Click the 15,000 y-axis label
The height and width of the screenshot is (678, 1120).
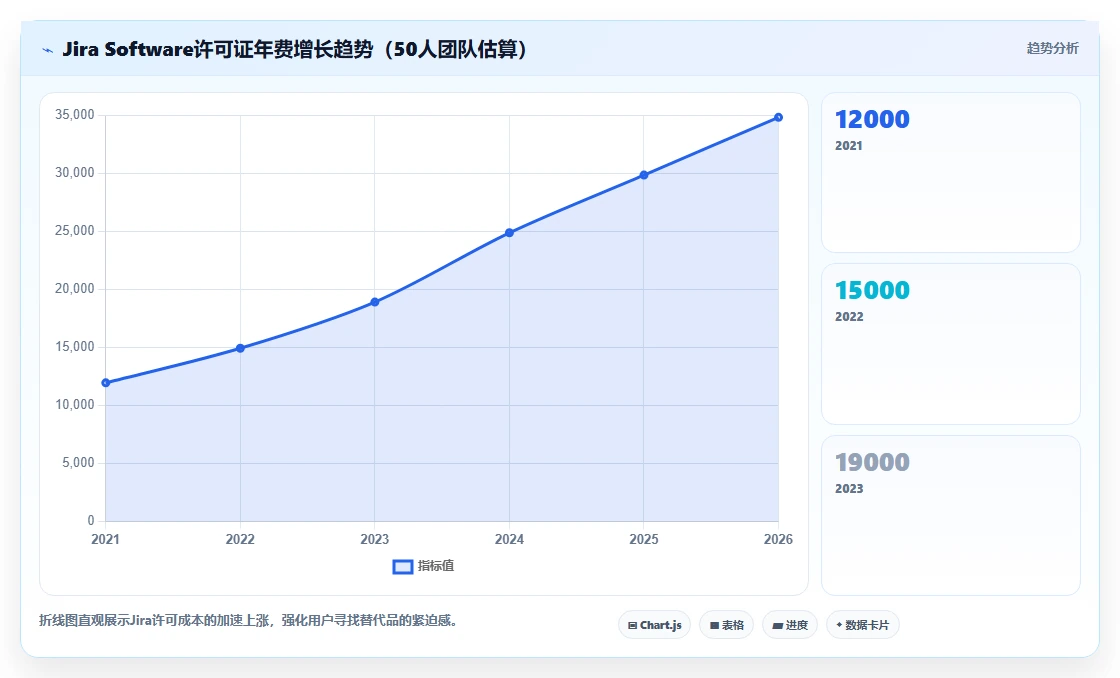74,347
